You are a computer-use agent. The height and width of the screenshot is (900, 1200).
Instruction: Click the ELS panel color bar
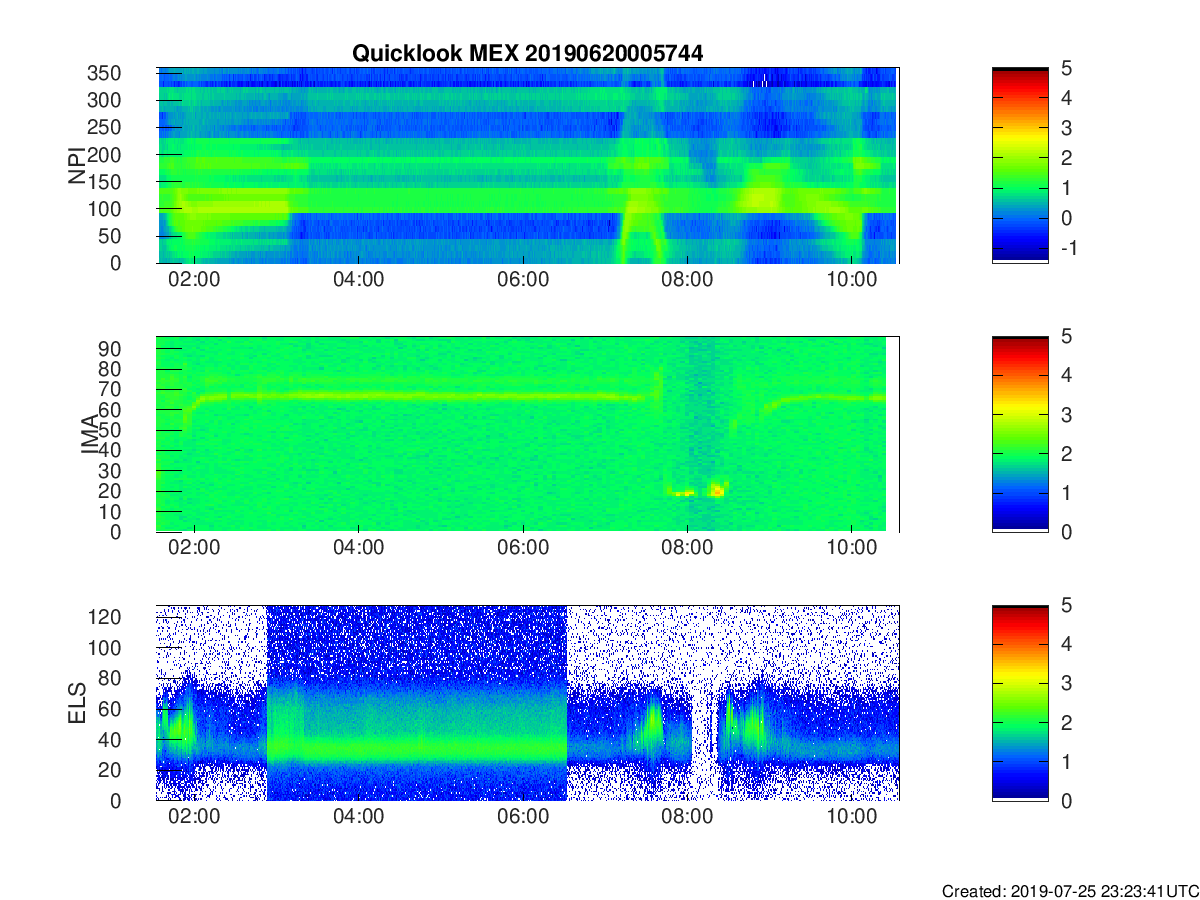1020,703
